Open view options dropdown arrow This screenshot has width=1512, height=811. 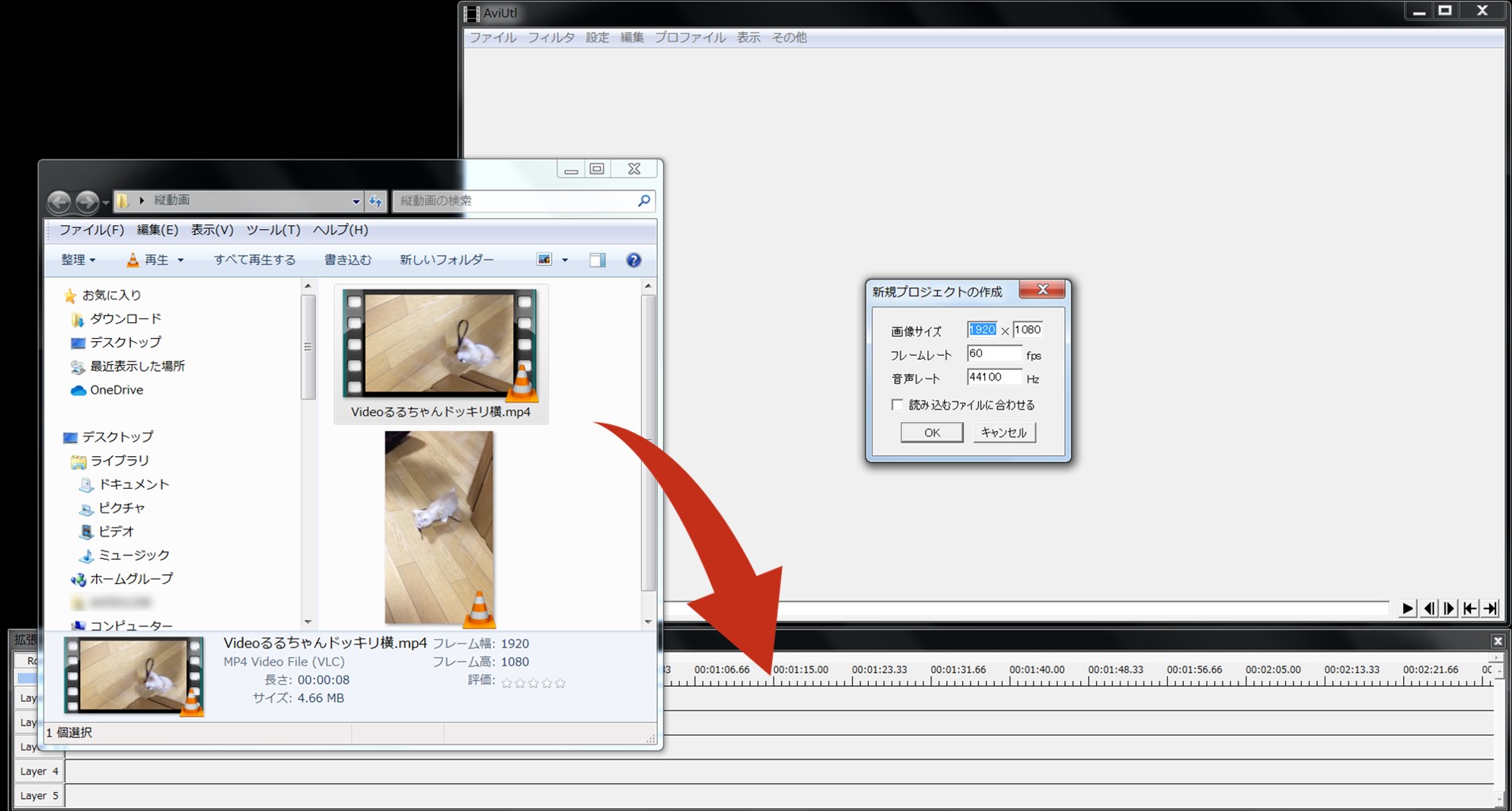pyautogui.click(x=565, y=260)
